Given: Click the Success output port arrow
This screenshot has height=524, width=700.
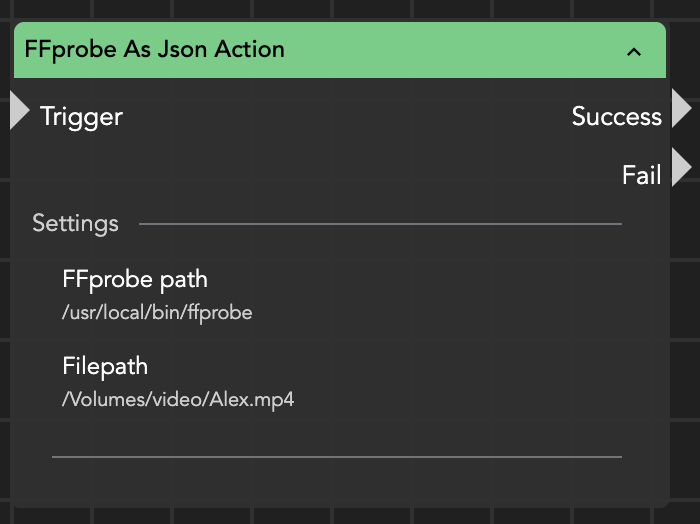Looking at the screenshot, I should tap(681, 108).
